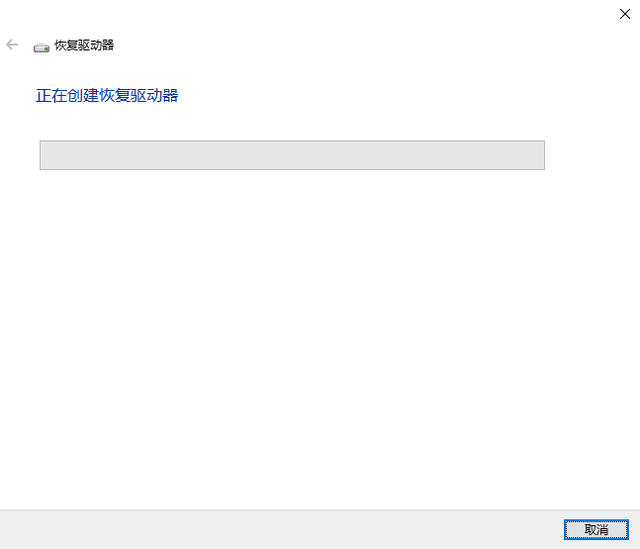Image resolution: width=640 pixels, height=549 pixels.
Task: Click the right end of the progress bar
Action: (x=540, y=155)
